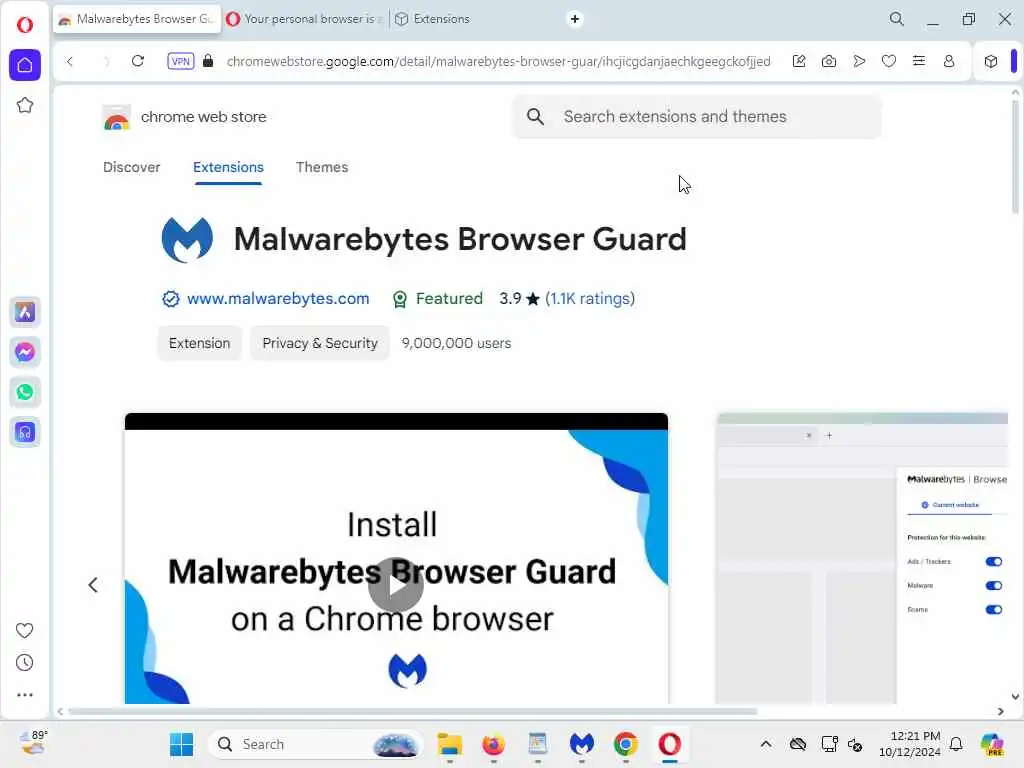Image resolution: width=1024 pixels, height=768 pixels.
Task: Click the taskbar Search box
Action: click(x=315, y=744)
